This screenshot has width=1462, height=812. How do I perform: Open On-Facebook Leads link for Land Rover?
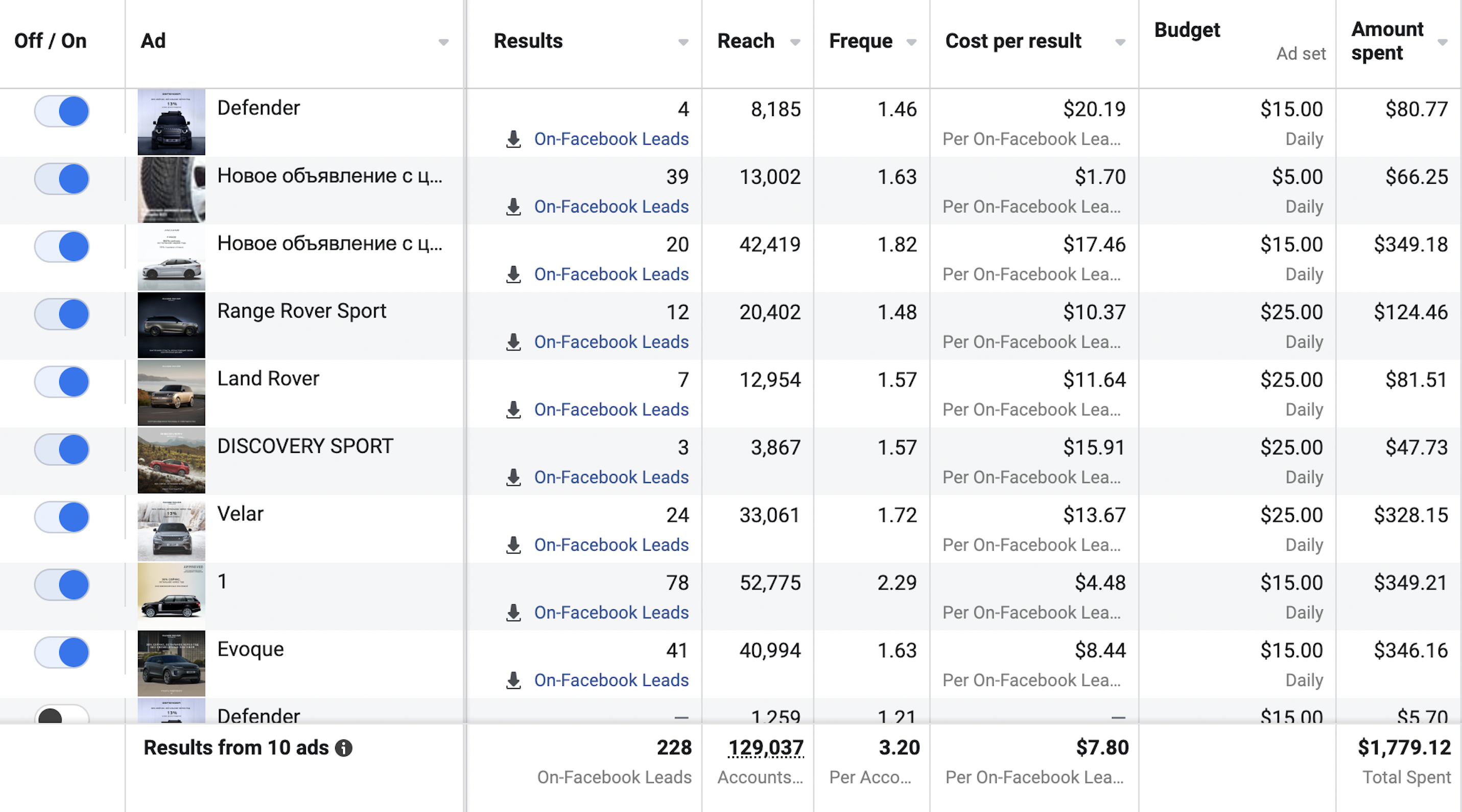click(610, 409)
